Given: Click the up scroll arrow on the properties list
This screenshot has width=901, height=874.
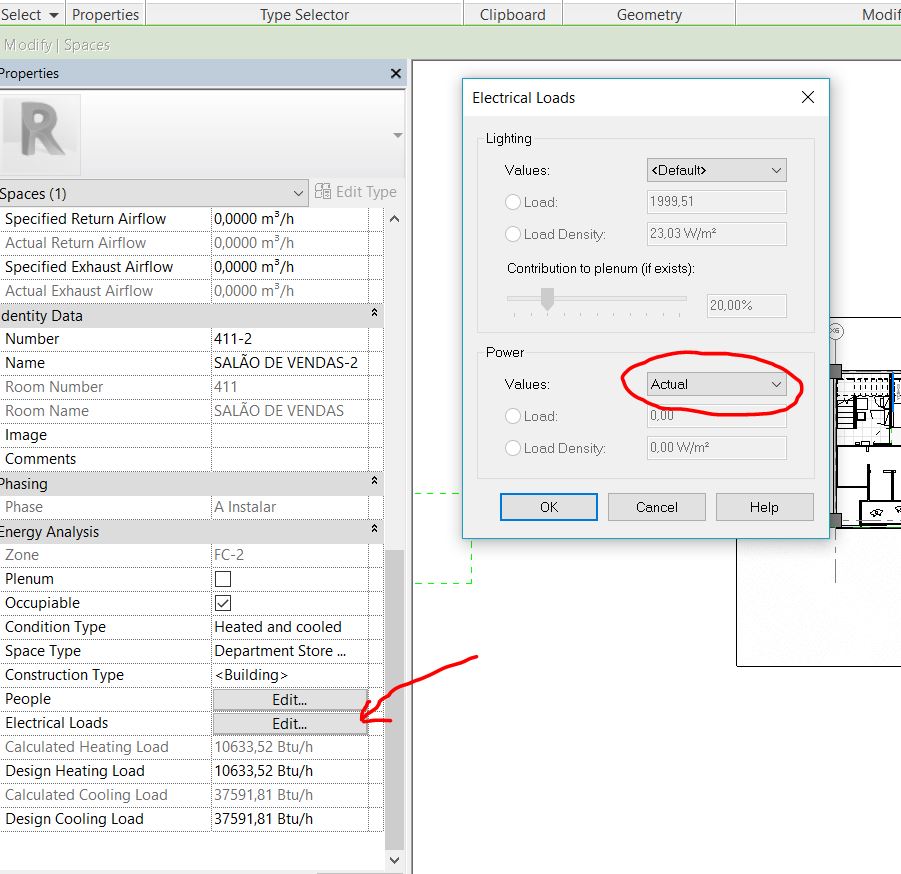Looking at the screenshot, I should pos(394,218).
